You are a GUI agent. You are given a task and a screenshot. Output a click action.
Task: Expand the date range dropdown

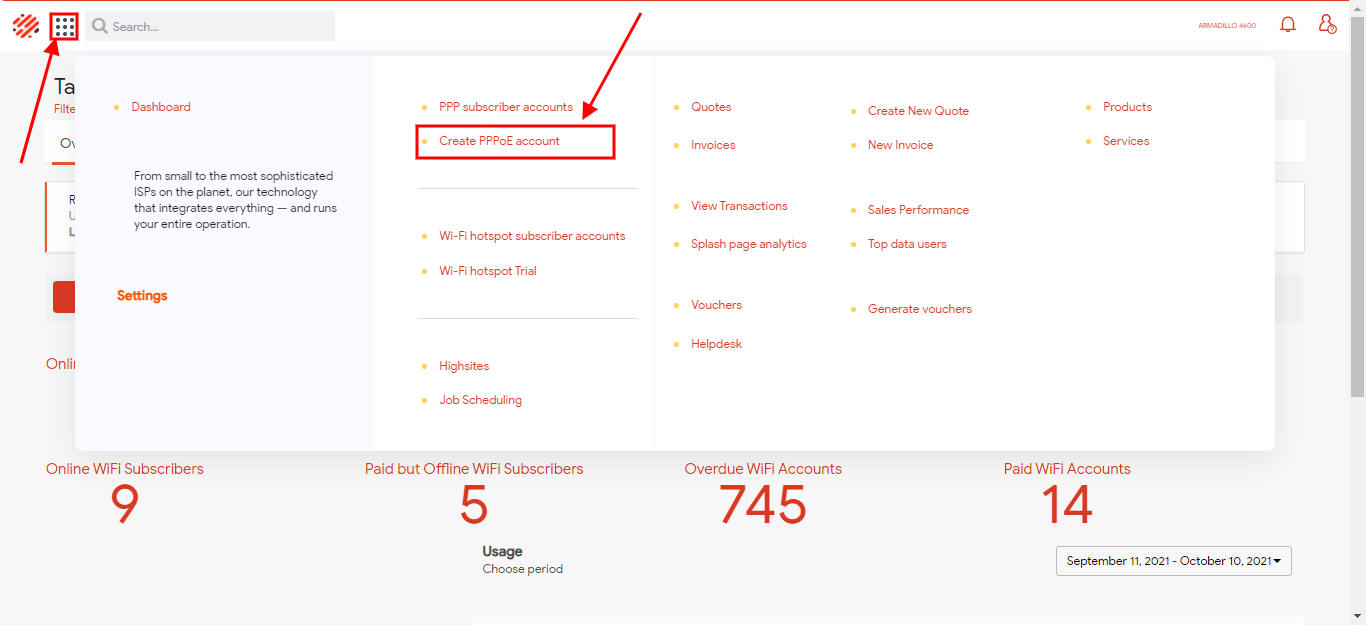click(x=1173, y=561)
